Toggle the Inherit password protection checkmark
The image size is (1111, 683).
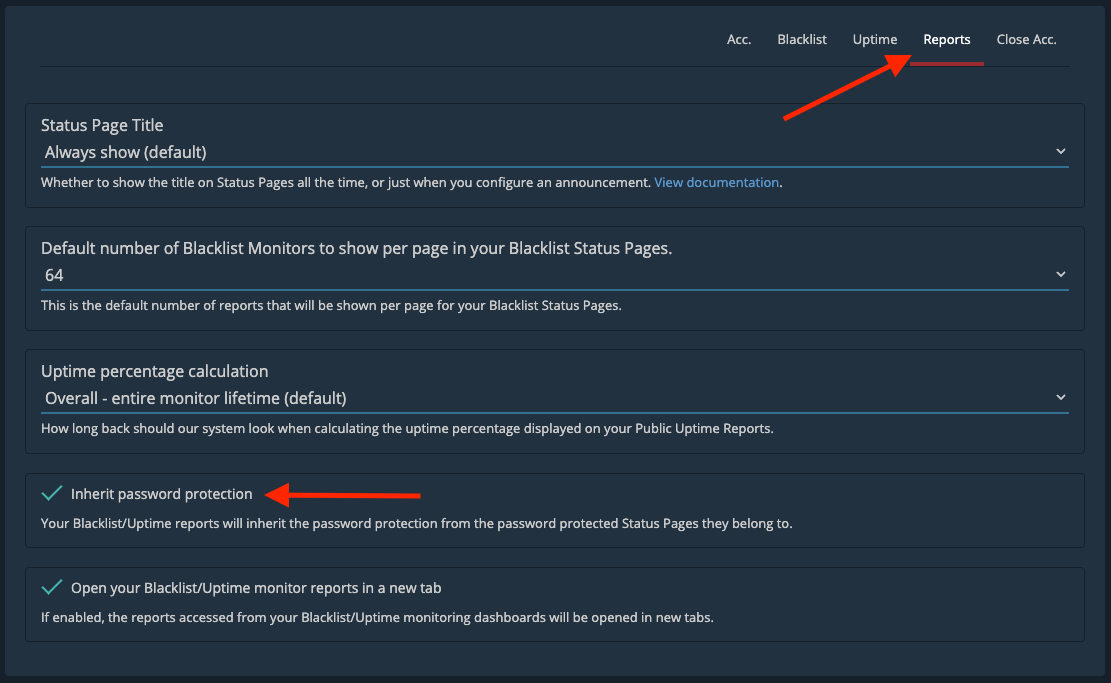(52, 493)
